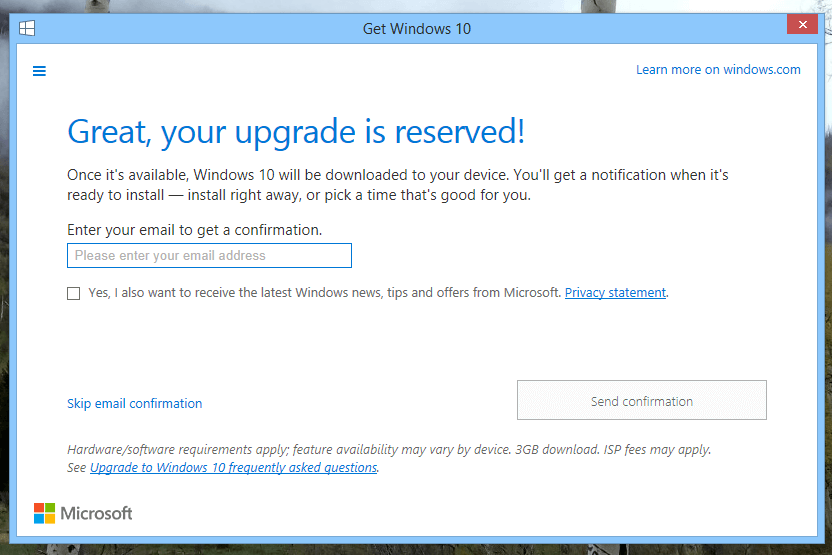This screenshot has width=832, height=555.
Task: Click 'Enter your email to get a confirmation.' text
Action: [x=194, y=230]
